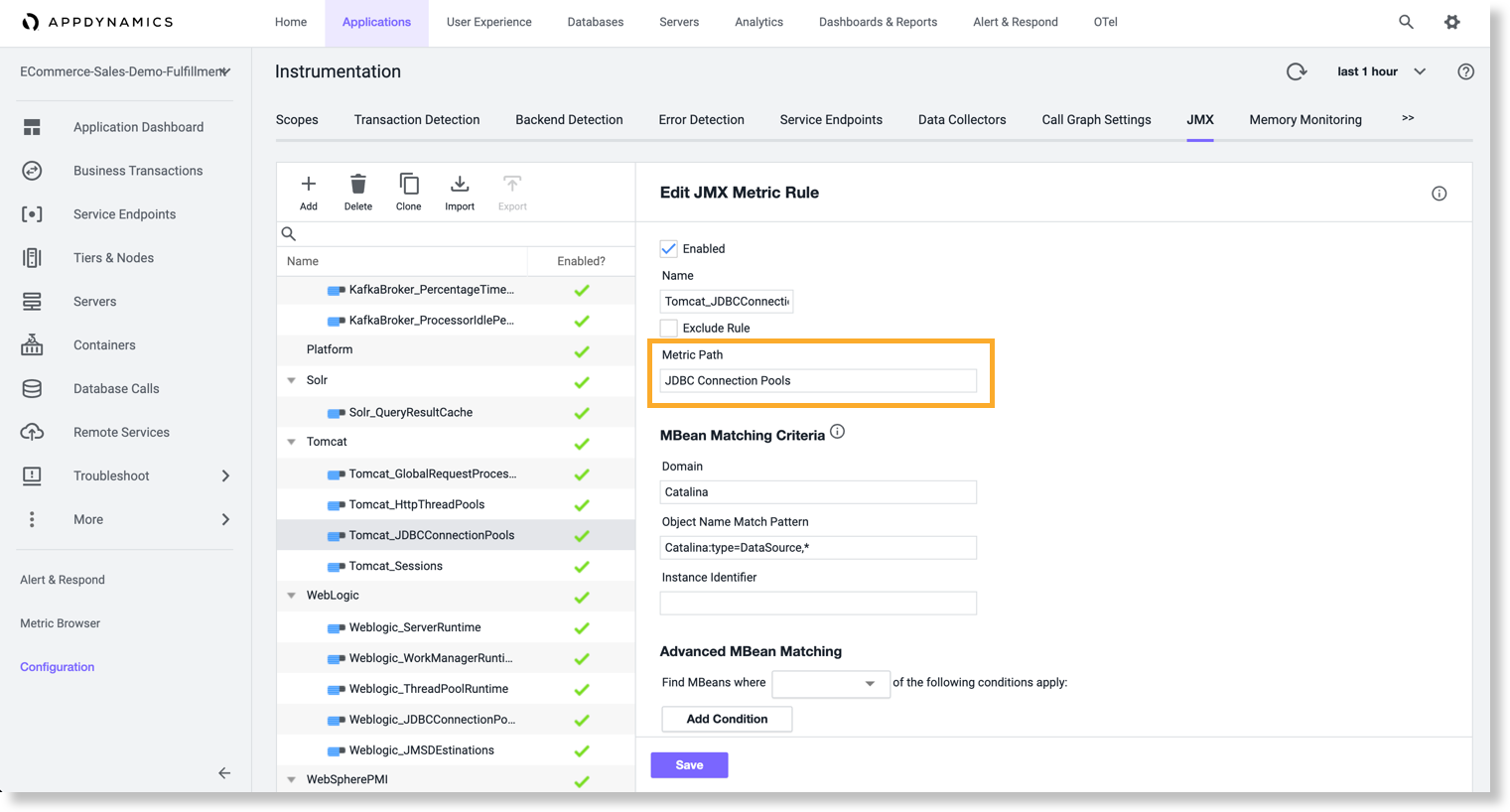Toggle the Enabled checkbox

(x=669, y=249)
